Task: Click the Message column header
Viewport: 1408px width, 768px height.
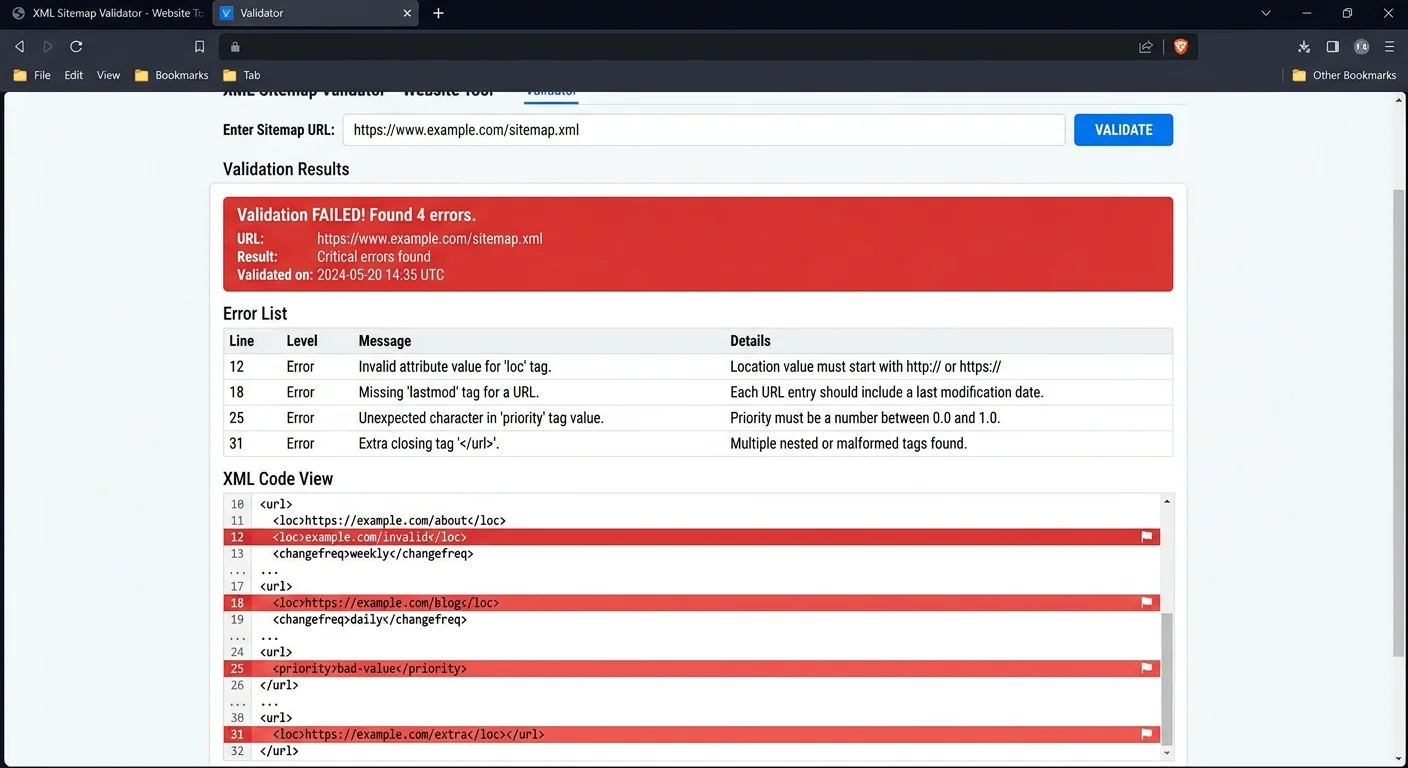Action: coord(385,341)
